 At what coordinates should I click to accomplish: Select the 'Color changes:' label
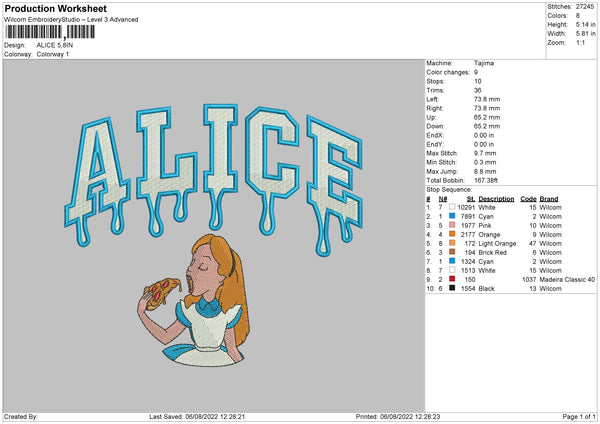click(448, 72)
